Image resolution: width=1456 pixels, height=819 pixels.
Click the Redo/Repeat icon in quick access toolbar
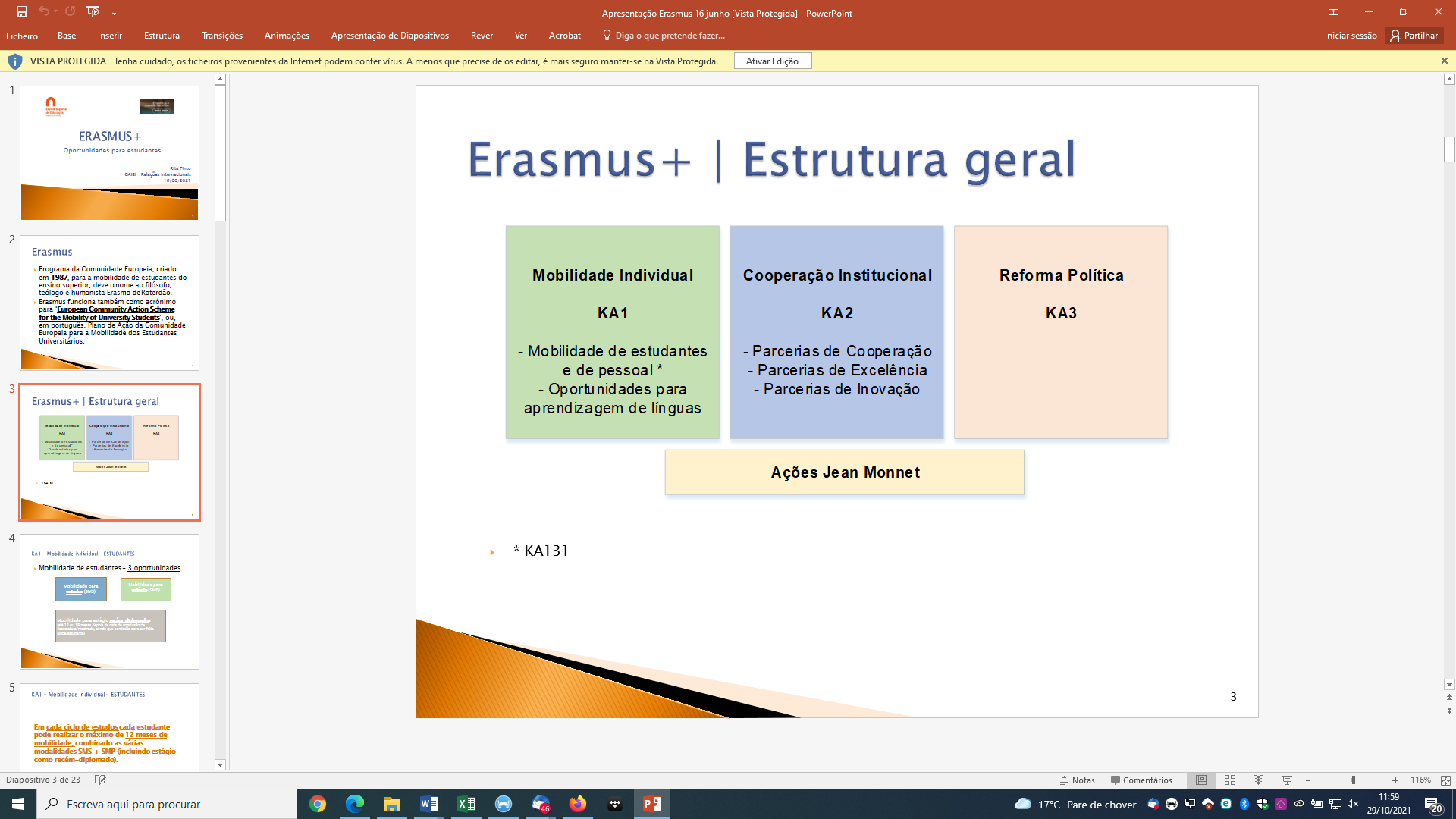71,11
